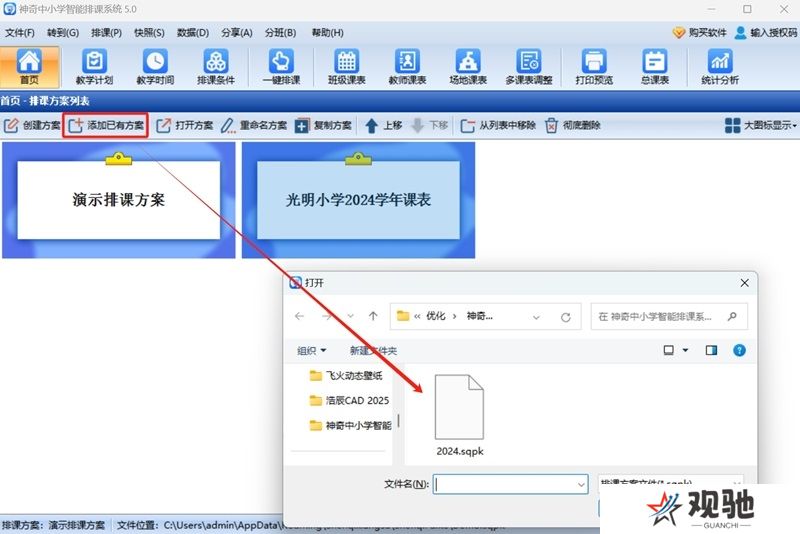Change the view mode icon in dialog
This screenshot has width=800, height=534.
click(668, 350)
